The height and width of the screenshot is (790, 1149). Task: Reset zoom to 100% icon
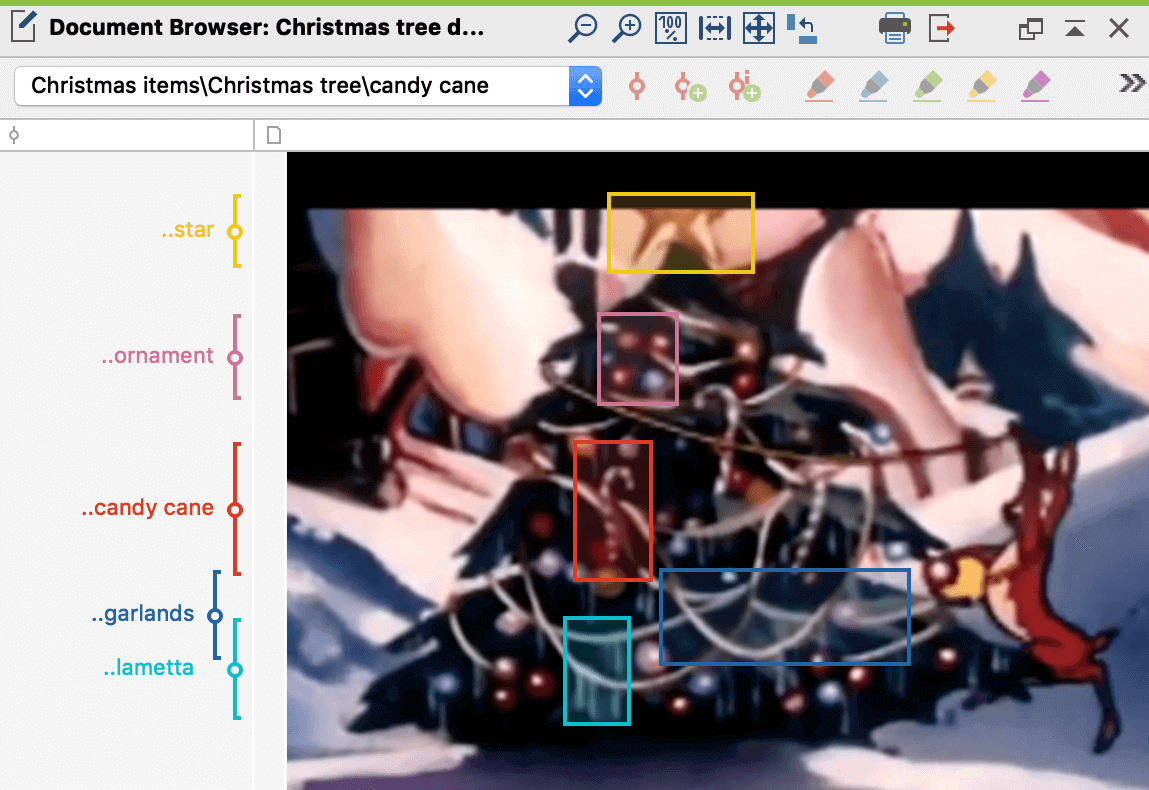click(670, 29)
